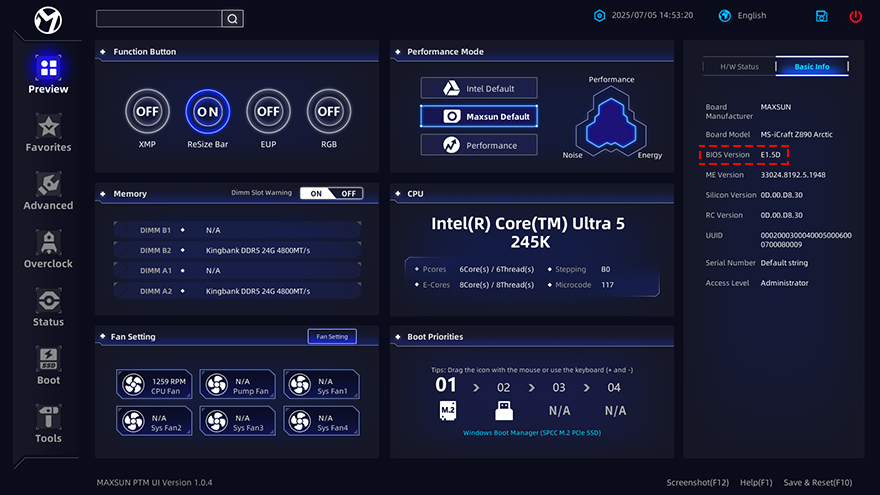Select the CPU Fan 1259 RPM tile
The width and height of the screenshot is (880, 495).
[x=154, y=384]
